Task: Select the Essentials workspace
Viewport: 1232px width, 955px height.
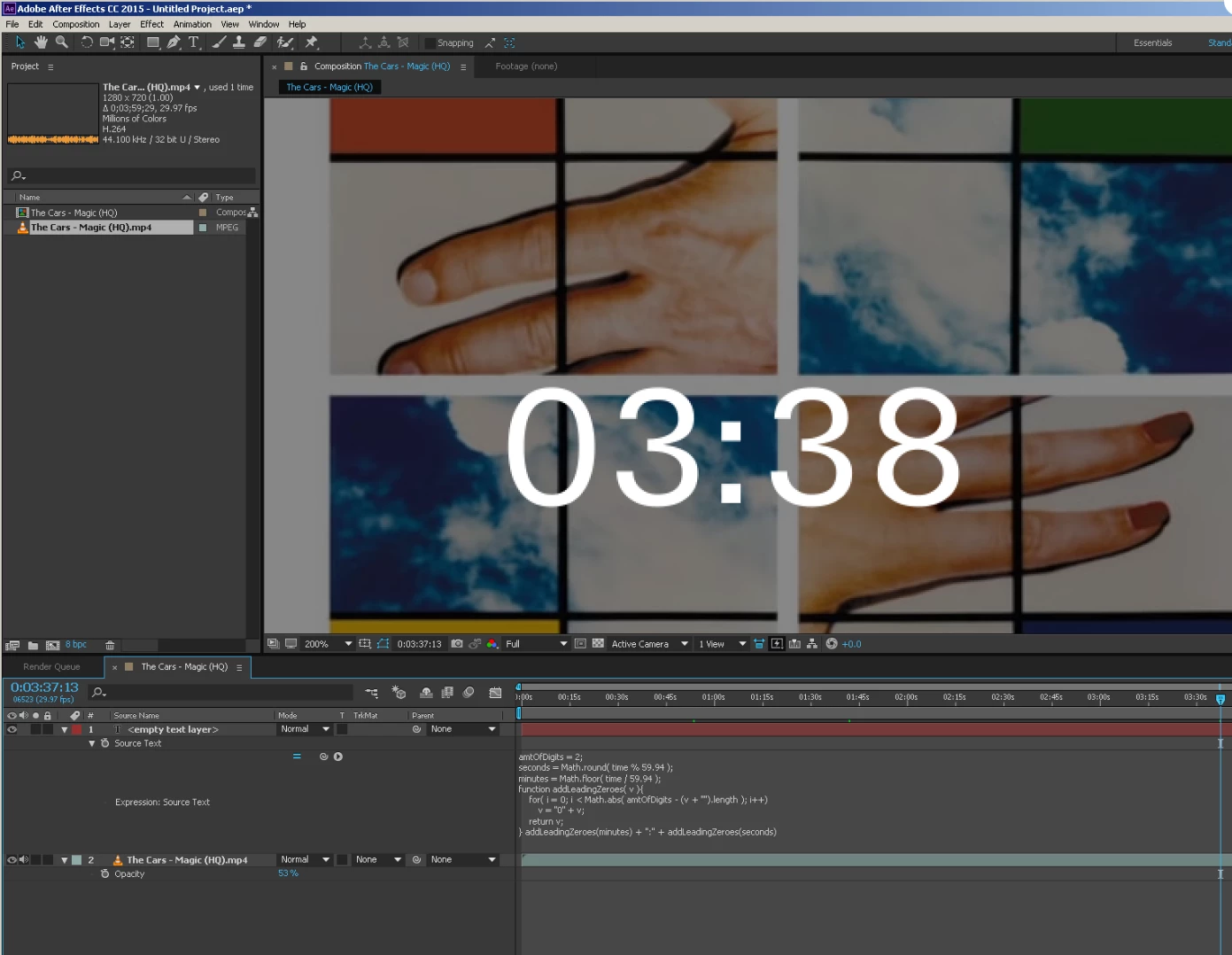Action: pyautogui.click(x=1152, y=43)
